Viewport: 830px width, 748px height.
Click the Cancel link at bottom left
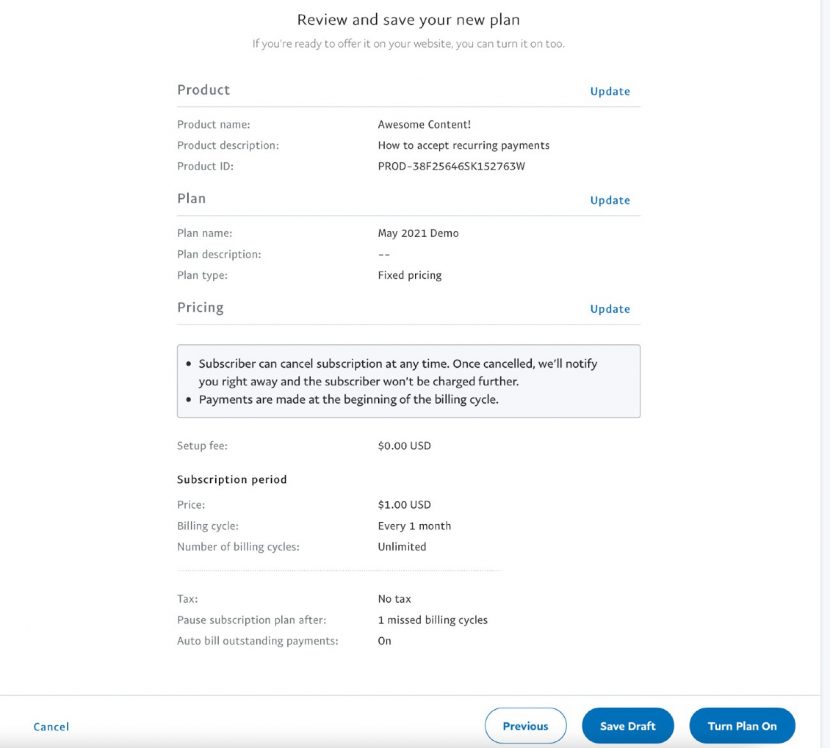[x=51, y=727]
